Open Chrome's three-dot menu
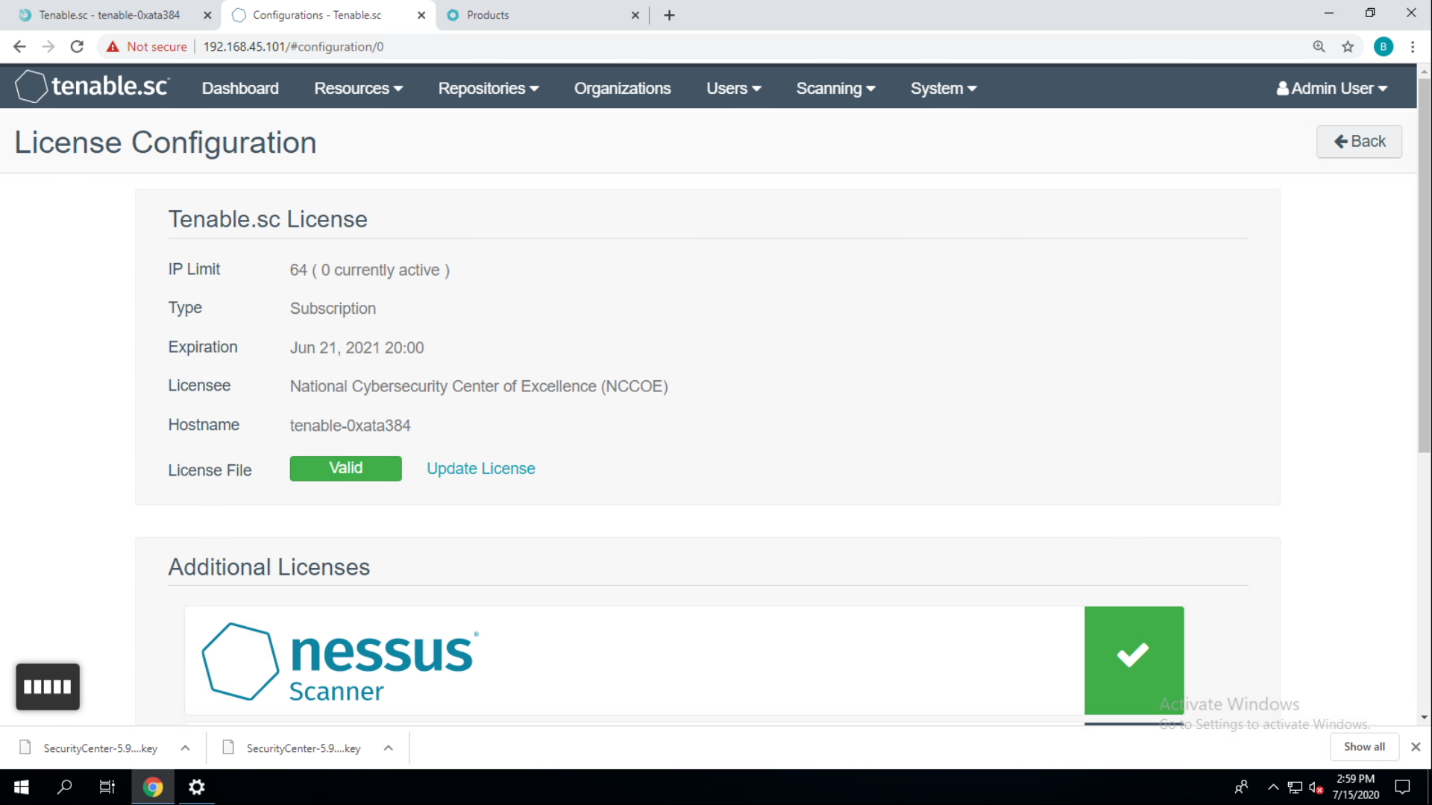 tap(1413, 46)
